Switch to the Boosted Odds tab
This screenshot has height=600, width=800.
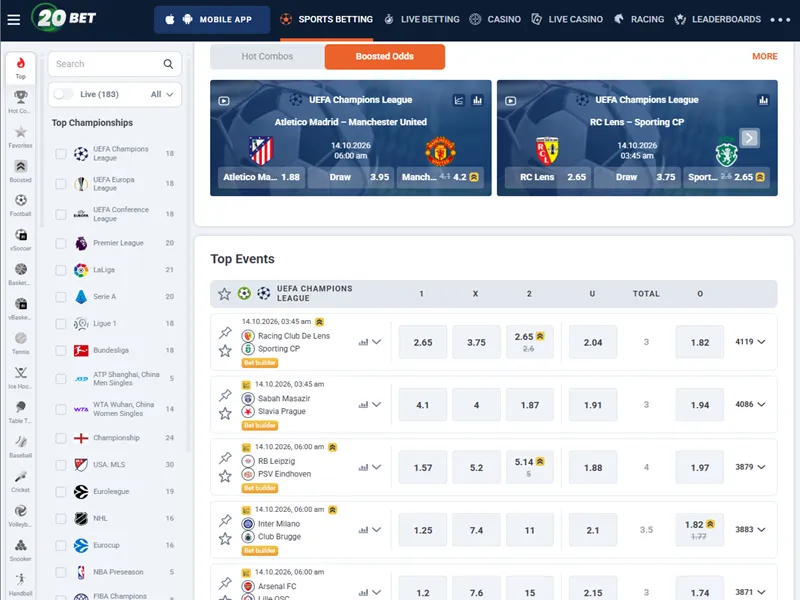coord(385,57)
